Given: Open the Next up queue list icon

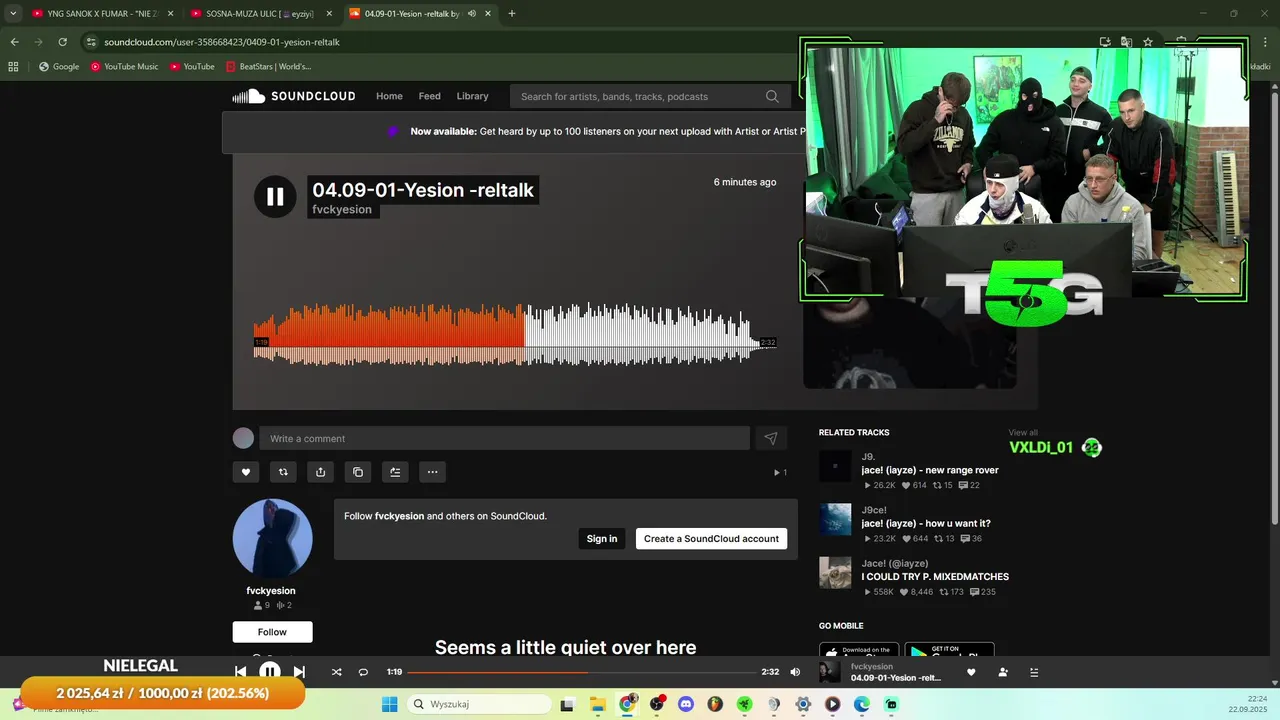Looking at the screenshot, I should (1034, 672).
